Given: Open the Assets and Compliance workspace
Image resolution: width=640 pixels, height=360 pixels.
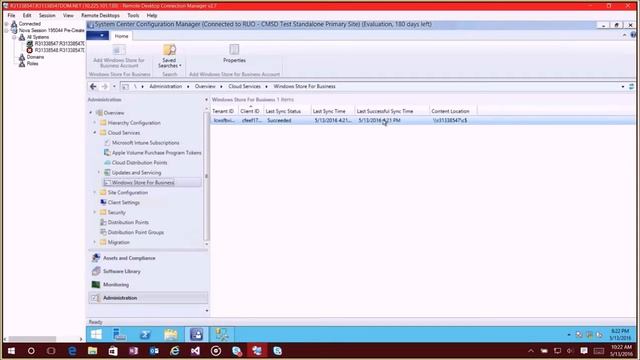Looking at the screenshot, I should click(x=148, y=258).
